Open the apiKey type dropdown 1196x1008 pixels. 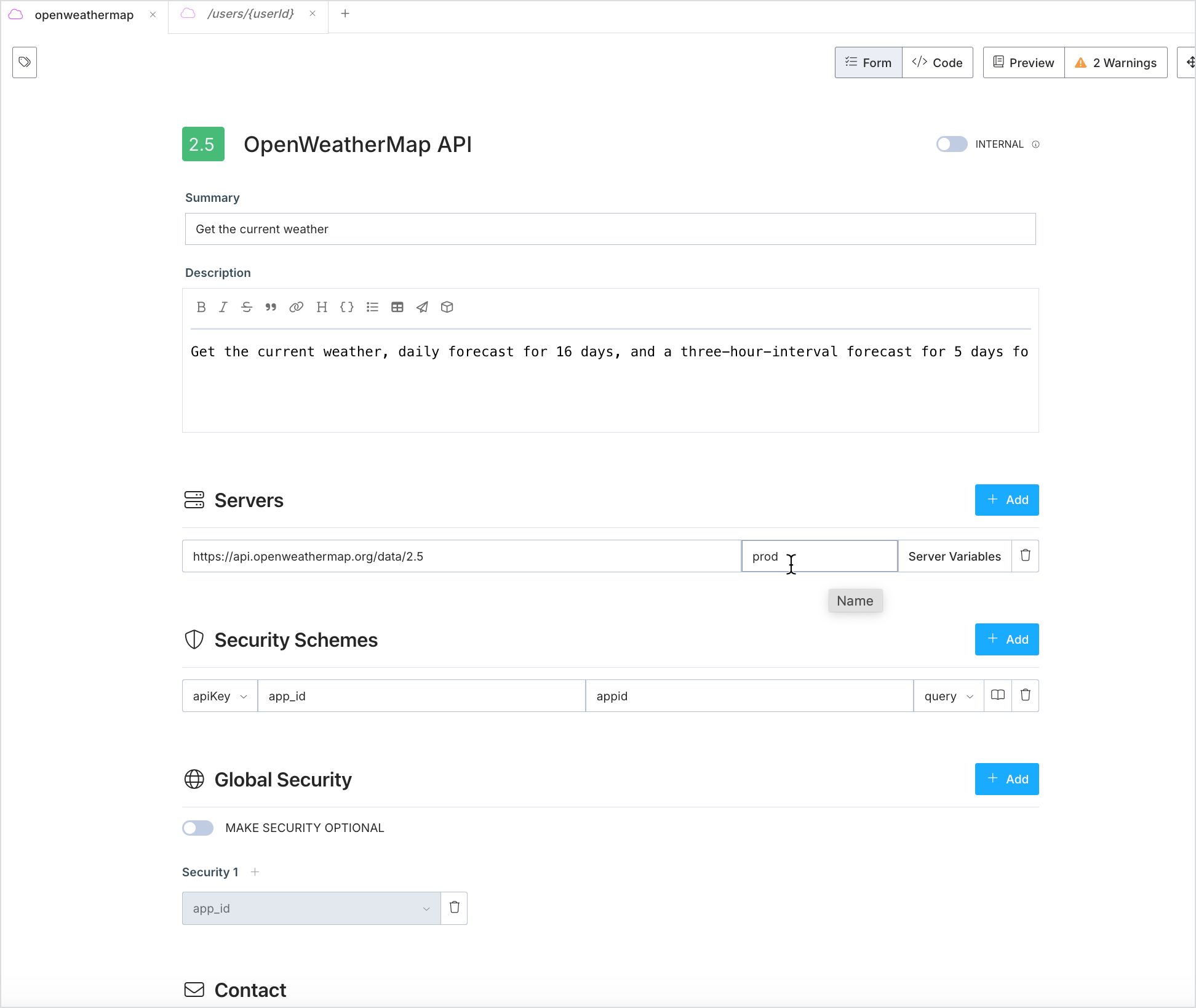tap(220, 695)
